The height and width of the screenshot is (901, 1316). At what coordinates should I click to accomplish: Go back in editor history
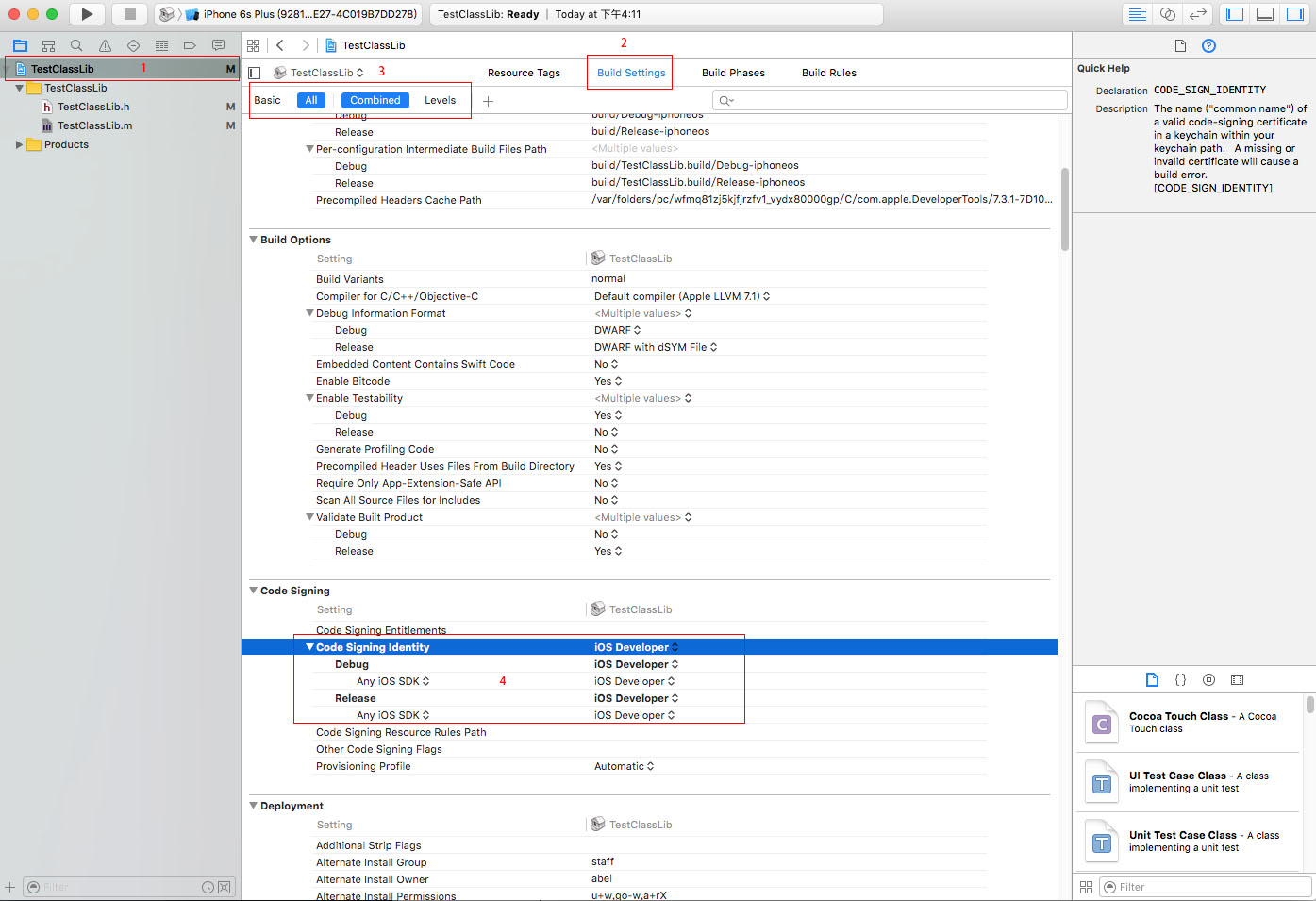coord(280,45)
